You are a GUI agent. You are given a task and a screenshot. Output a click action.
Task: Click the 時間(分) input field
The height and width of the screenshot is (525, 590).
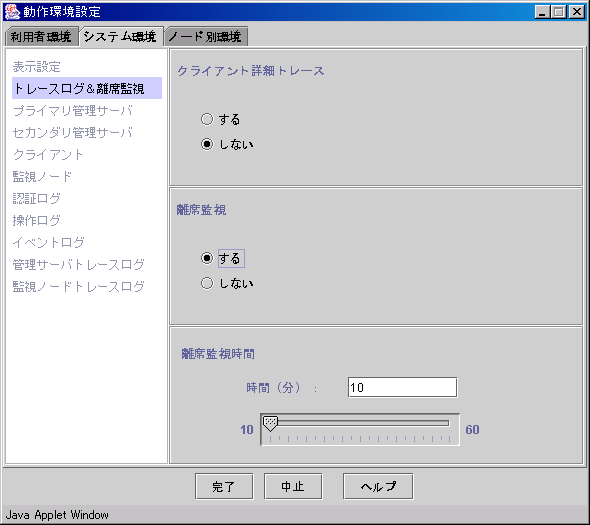coord(402,387)
